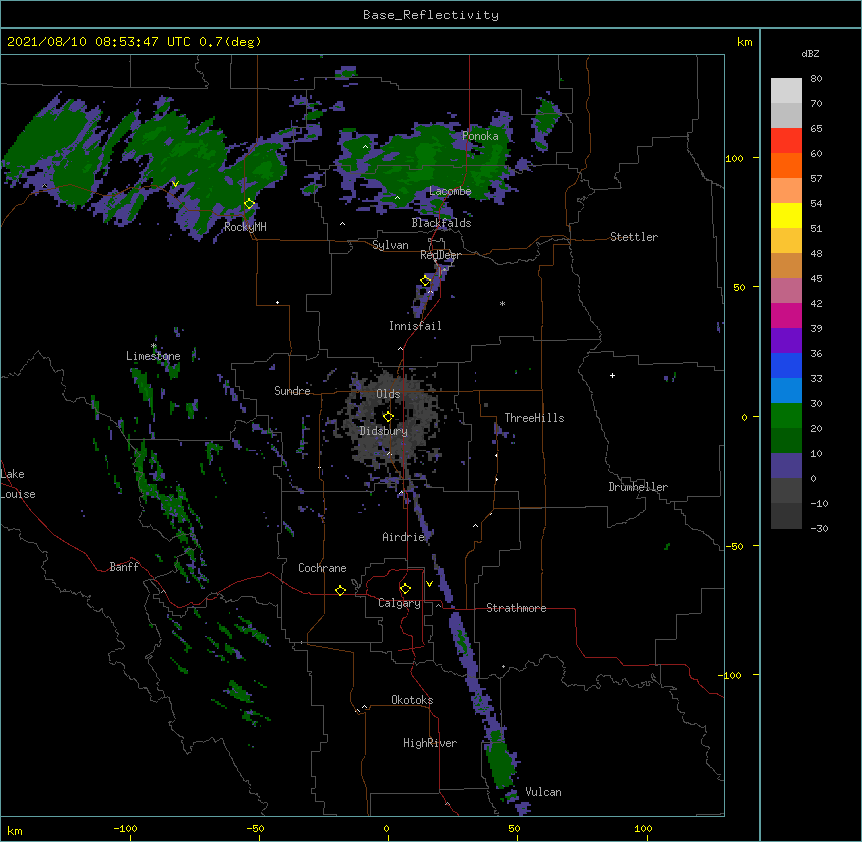The image size is (862, 842).
Task: Click the RockyMH town label
Action: pyautogui.click(x=245, y=227)
